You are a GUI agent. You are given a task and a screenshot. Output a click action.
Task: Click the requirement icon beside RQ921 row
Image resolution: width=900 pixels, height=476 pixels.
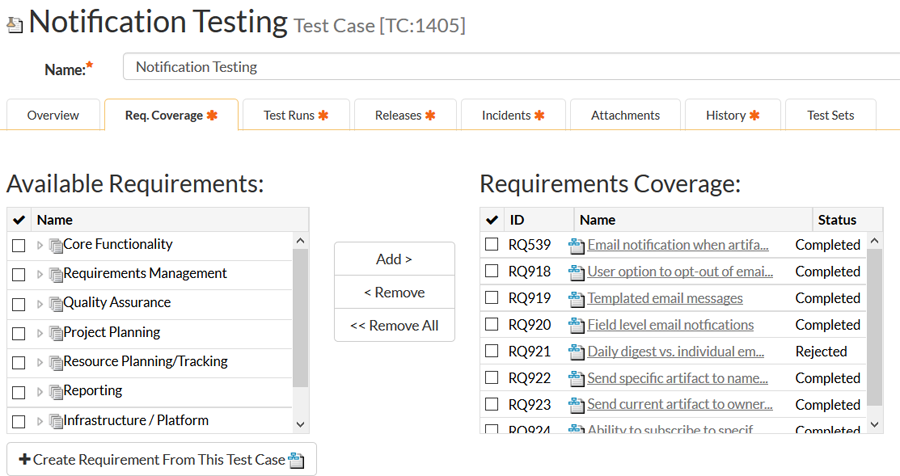click(576, 352)
